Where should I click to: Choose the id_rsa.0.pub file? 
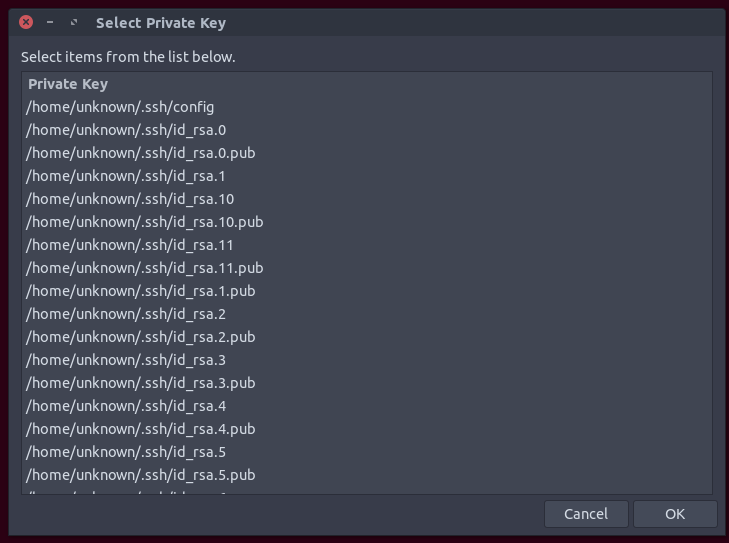pyautogui.click(x=141, y=153)
